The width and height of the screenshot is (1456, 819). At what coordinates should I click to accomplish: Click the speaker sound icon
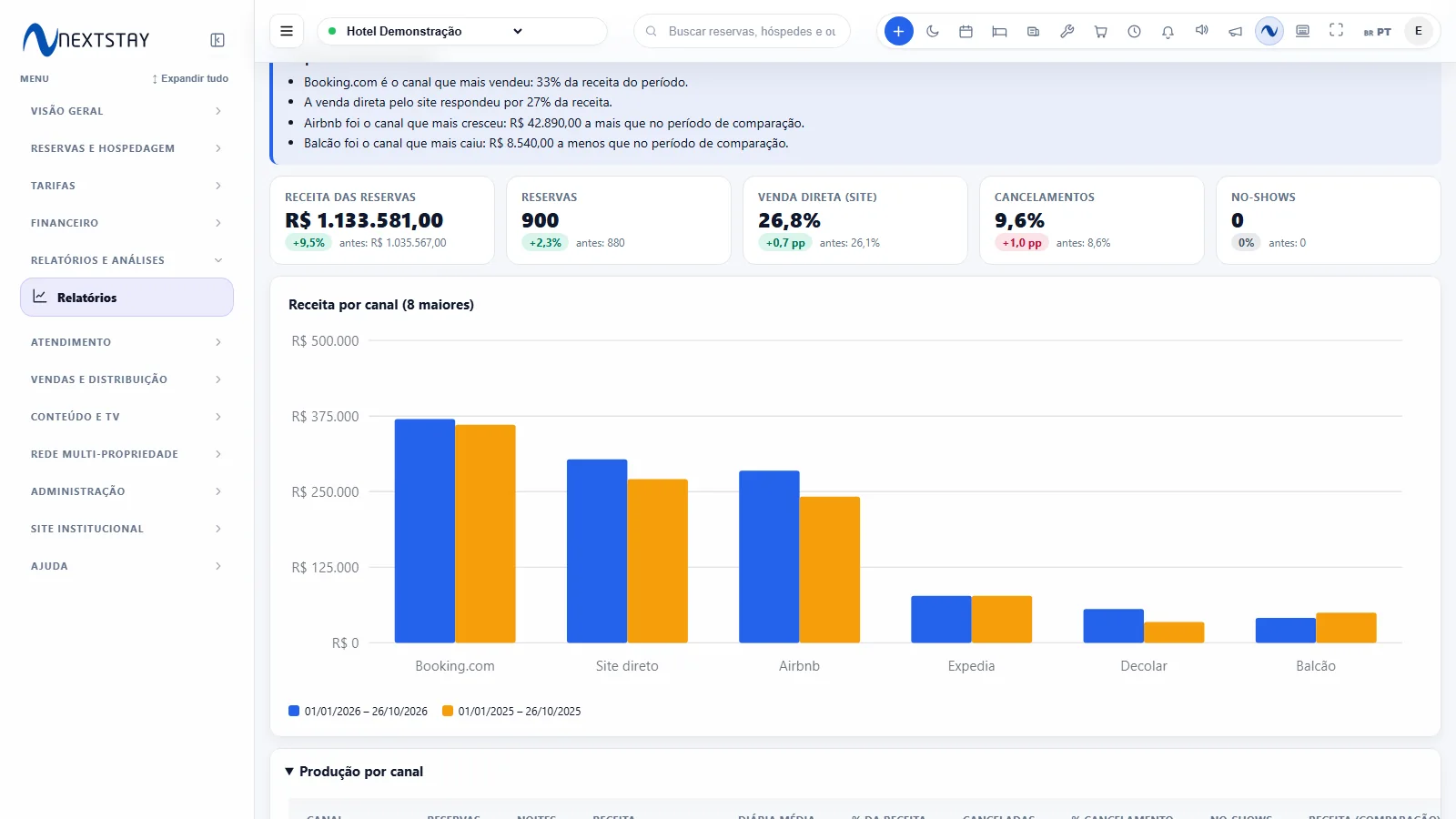coord(1201,31)
